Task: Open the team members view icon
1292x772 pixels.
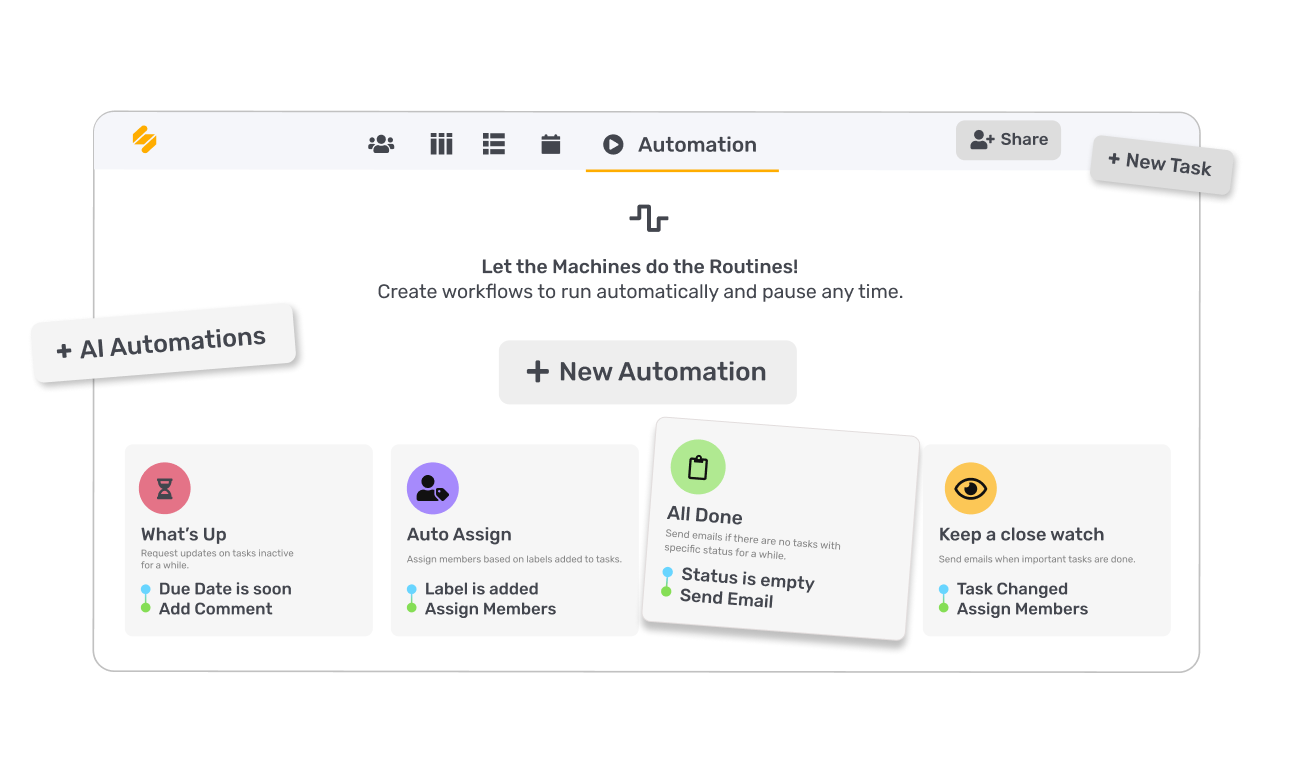Action: (381, 144)
